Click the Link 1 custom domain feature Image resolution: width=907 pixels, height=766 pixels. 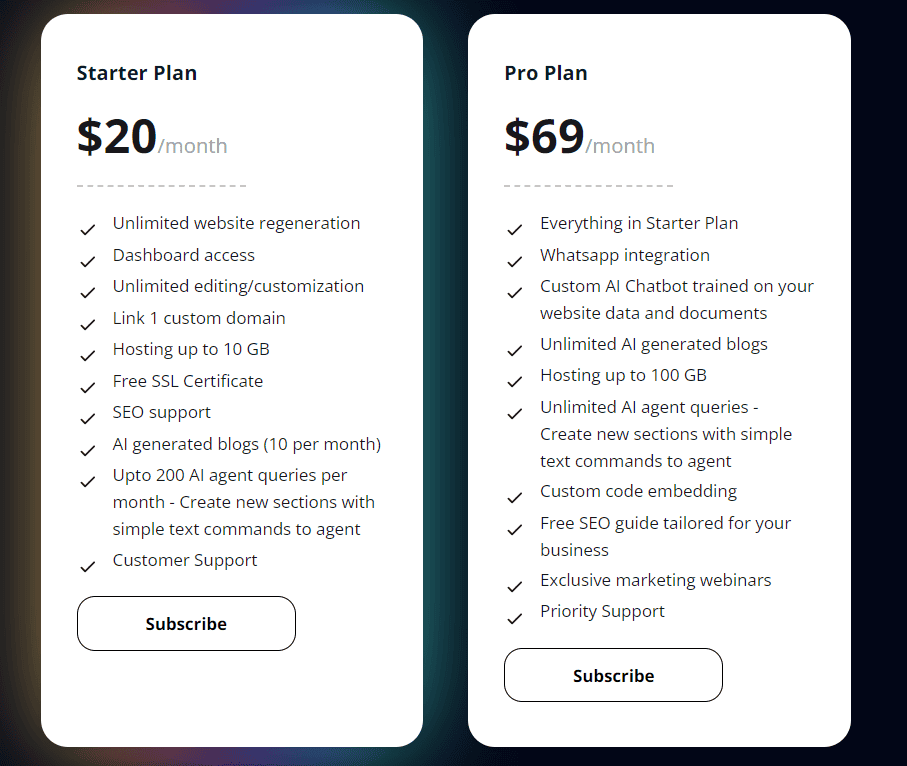(198, 317)
